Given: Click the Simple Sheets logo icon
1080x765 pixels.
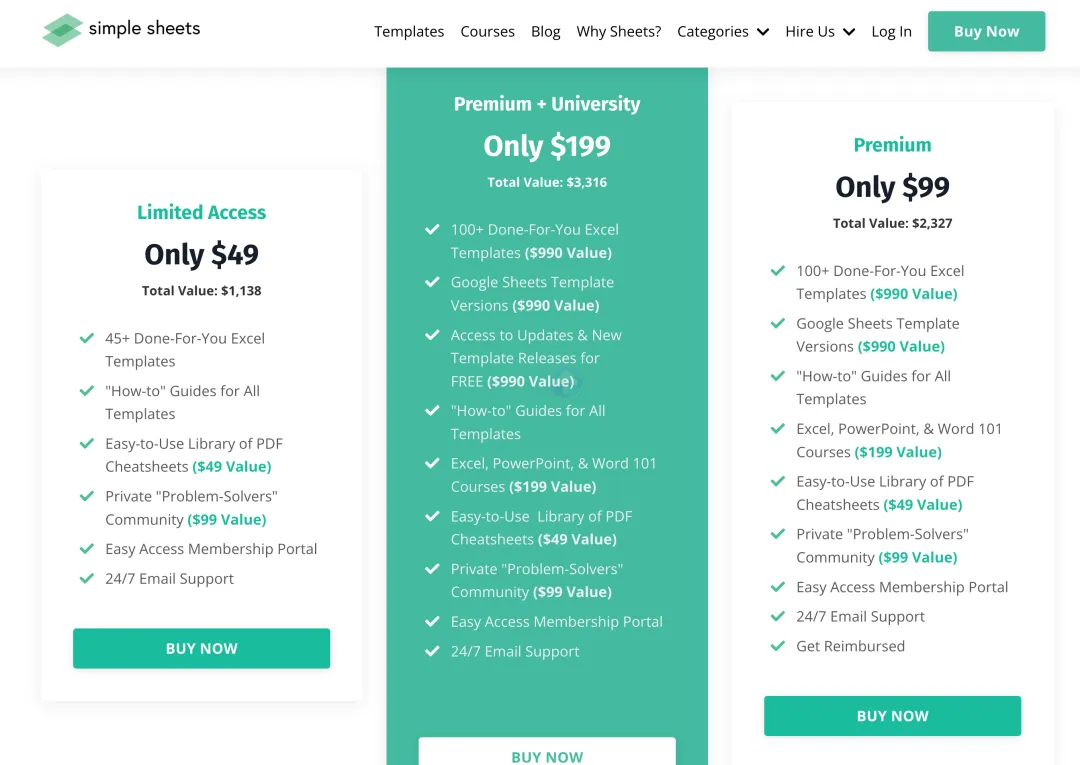Looking at the screenshot, I should [63, 30].
